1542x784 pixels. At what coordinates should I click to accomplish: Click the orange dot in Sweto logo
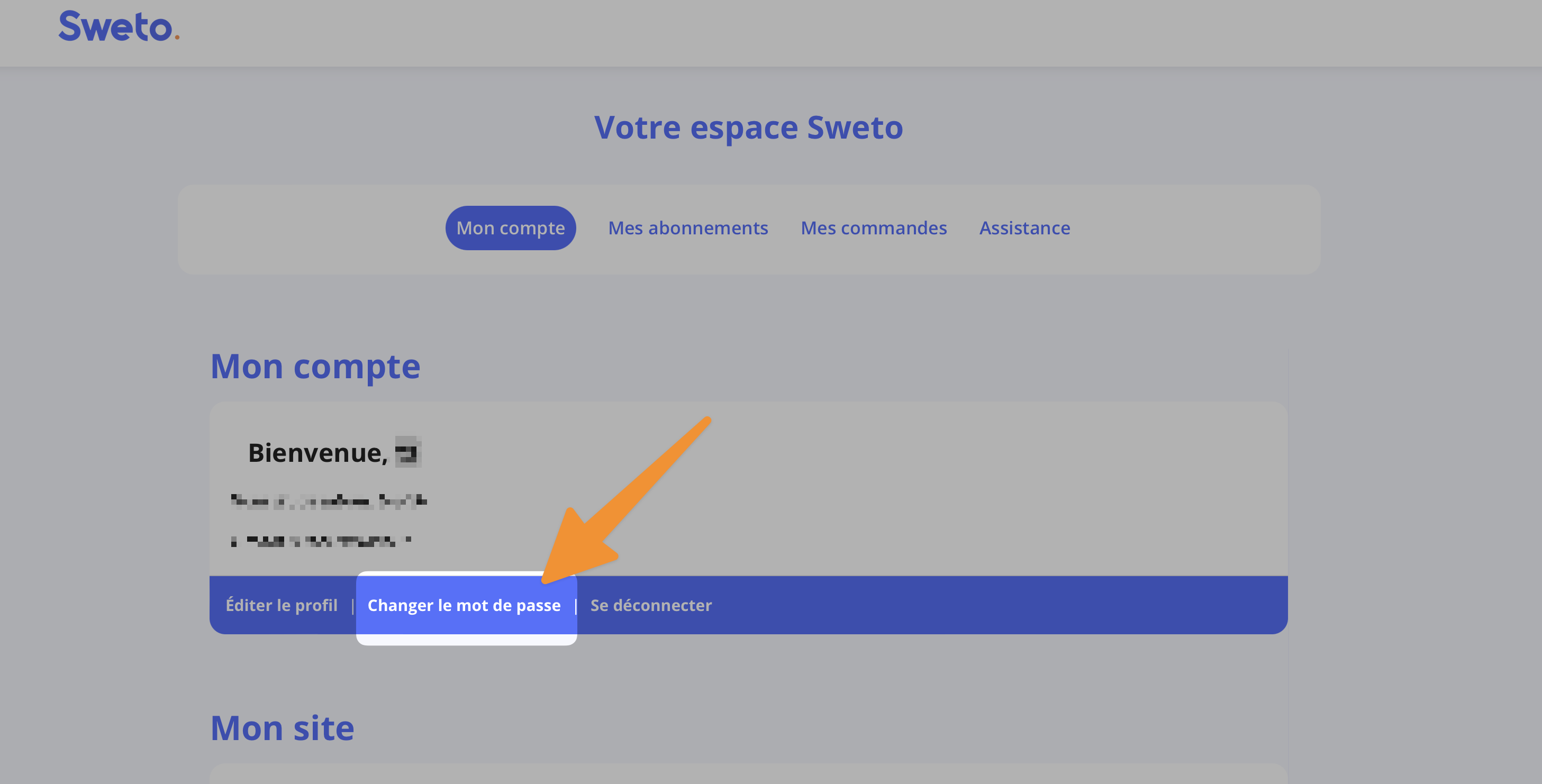tap(177, 38)
